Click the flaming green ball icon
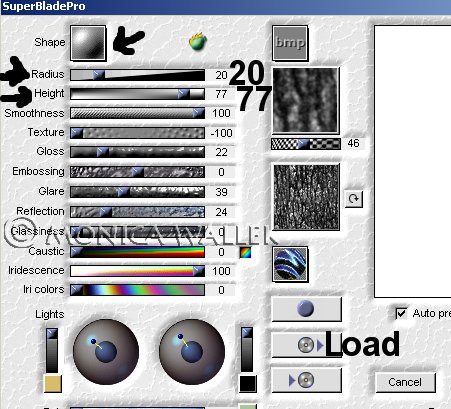The image size is (451, 409). click(x=198, y=42)
